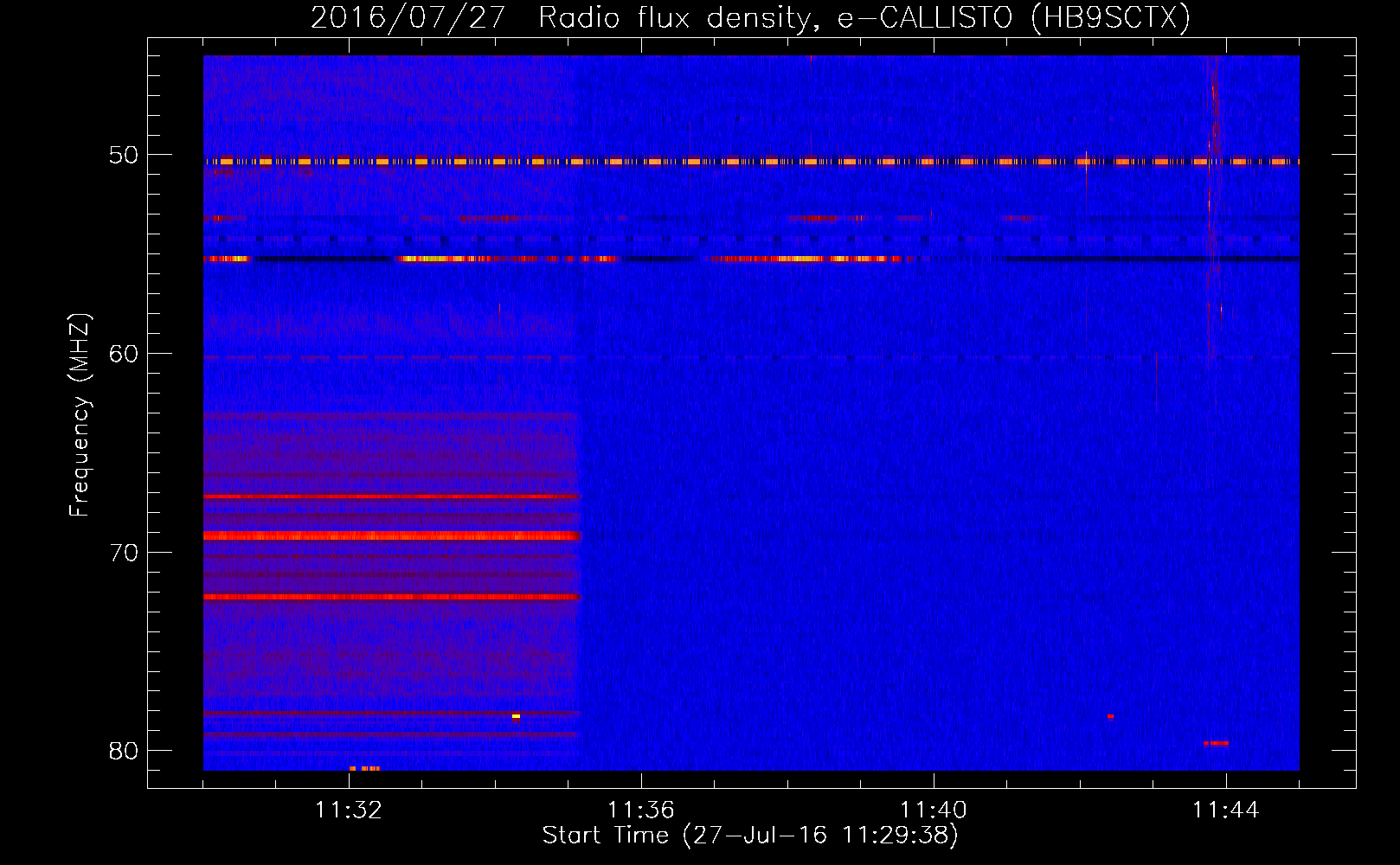Click the 11:44 time tick label
The height and width of the screenshot is (865, 1400).
tap(1226, 811)
